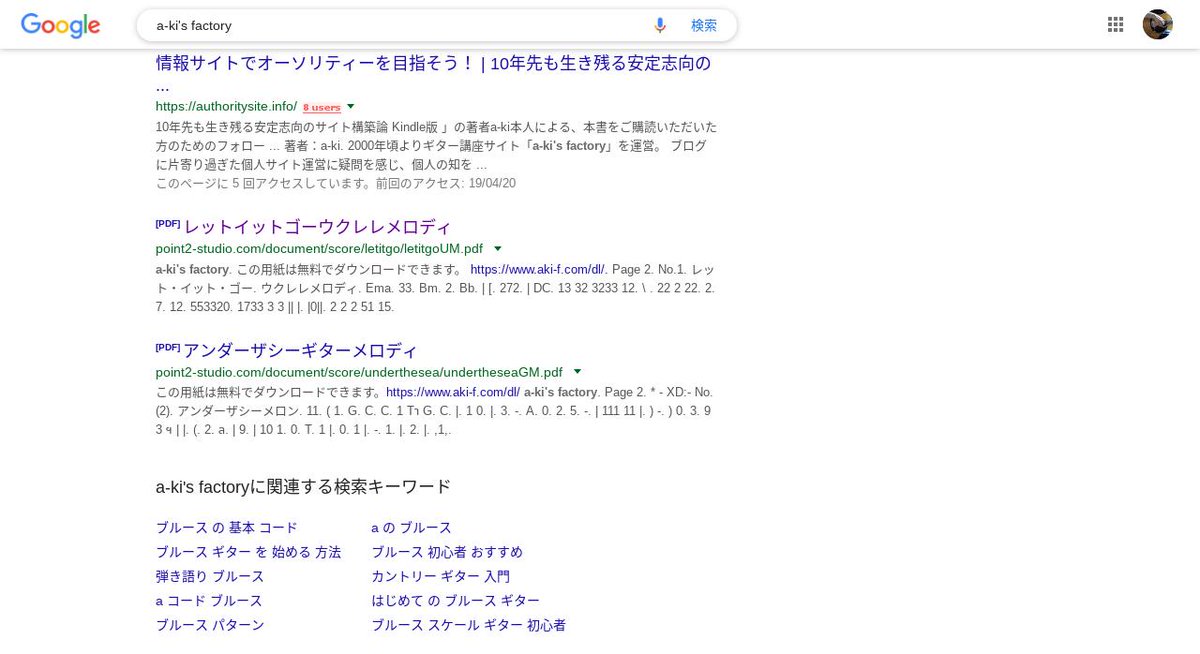The height and width of the screenshot is (654, 1200).
Task: Open the account profile picture
Action: pyautogui.click(x=1158, y=25)
